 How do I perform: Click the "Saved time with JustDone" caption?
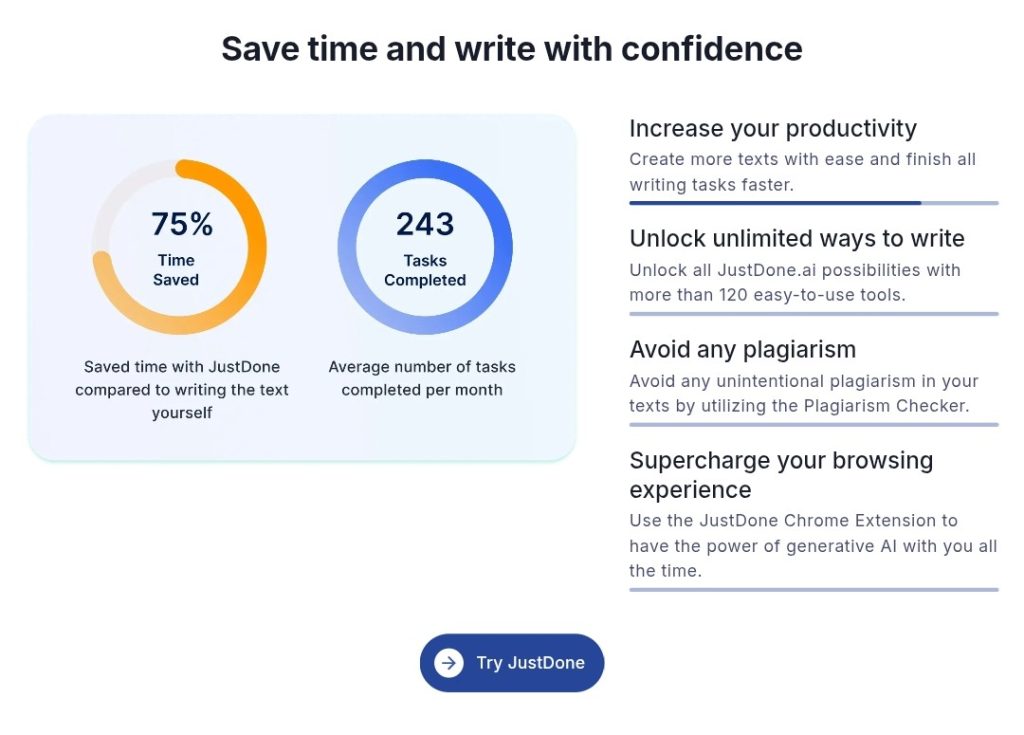pos(181,389)
